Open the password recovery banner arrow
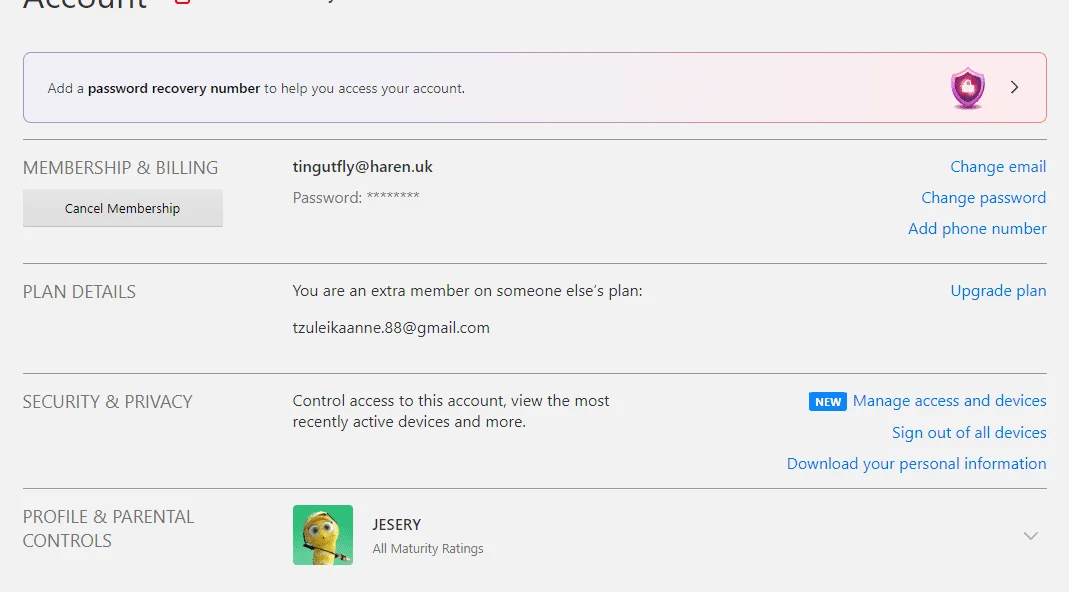Image resolution: width=1069 pixels, height=592 pixels. click(x=1014, y=87)
